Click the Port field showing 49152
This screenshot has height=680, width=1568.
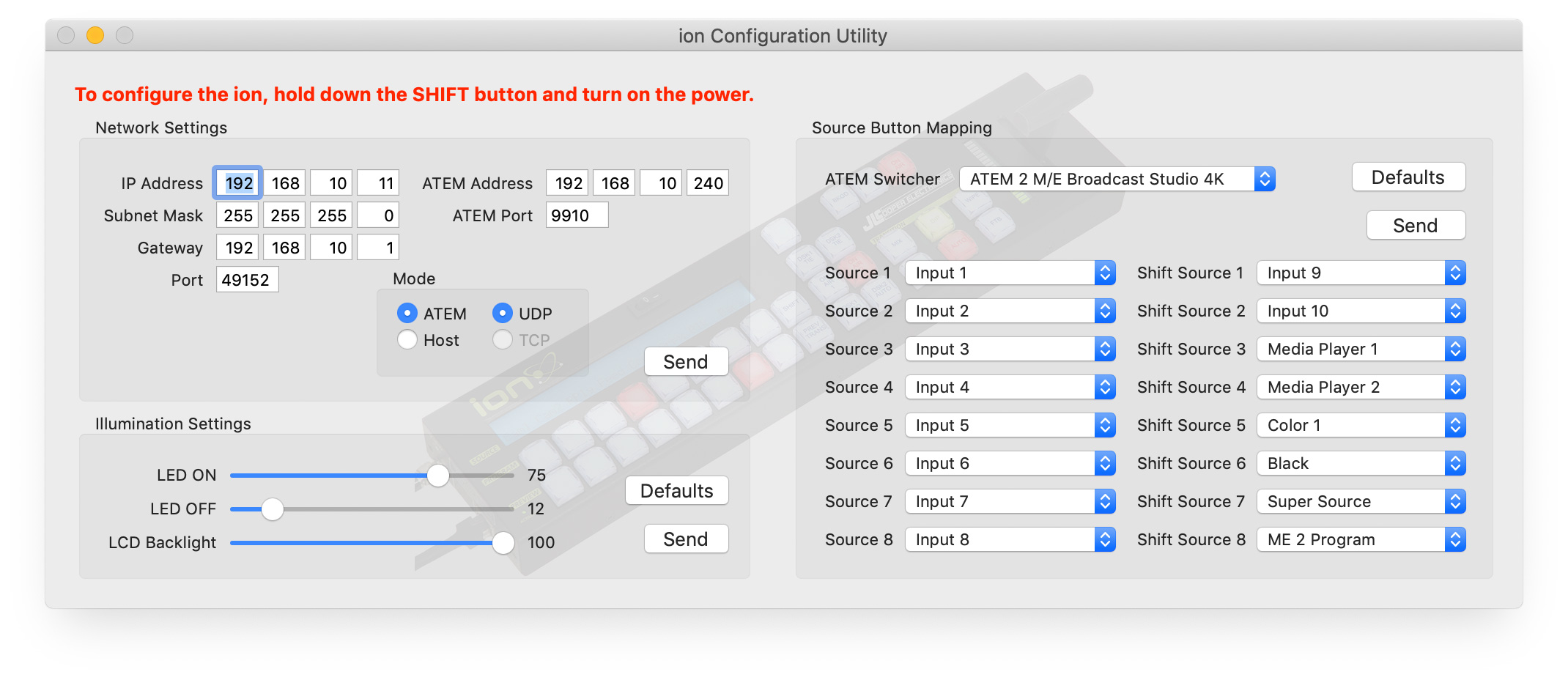point(248,280)
